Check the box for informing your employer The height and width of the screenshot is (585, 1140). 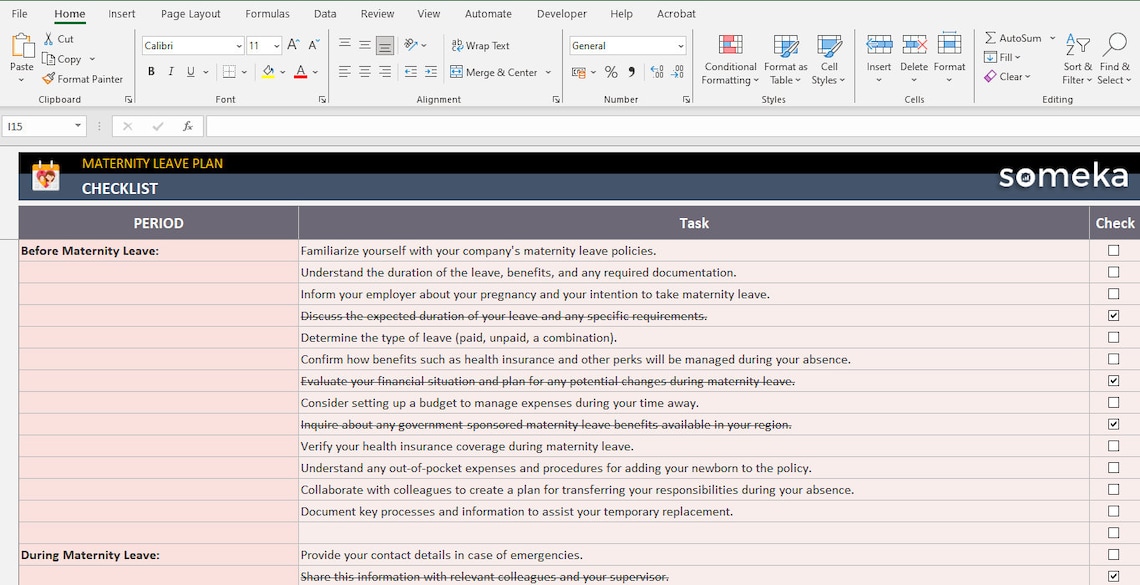coord(1113,294)
